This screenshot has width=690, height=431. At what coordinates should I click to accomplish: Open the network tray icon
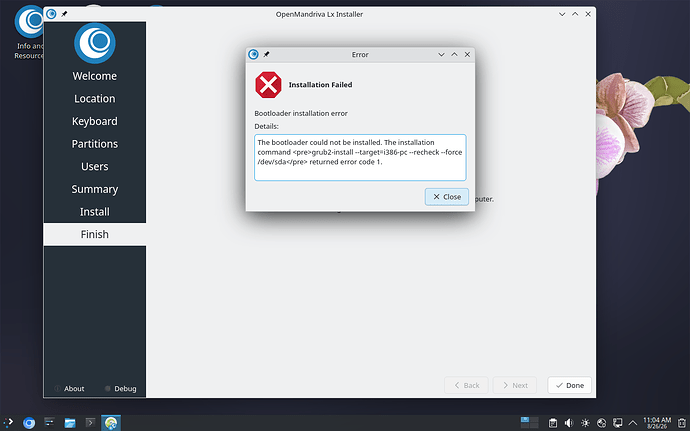[601, 423]
